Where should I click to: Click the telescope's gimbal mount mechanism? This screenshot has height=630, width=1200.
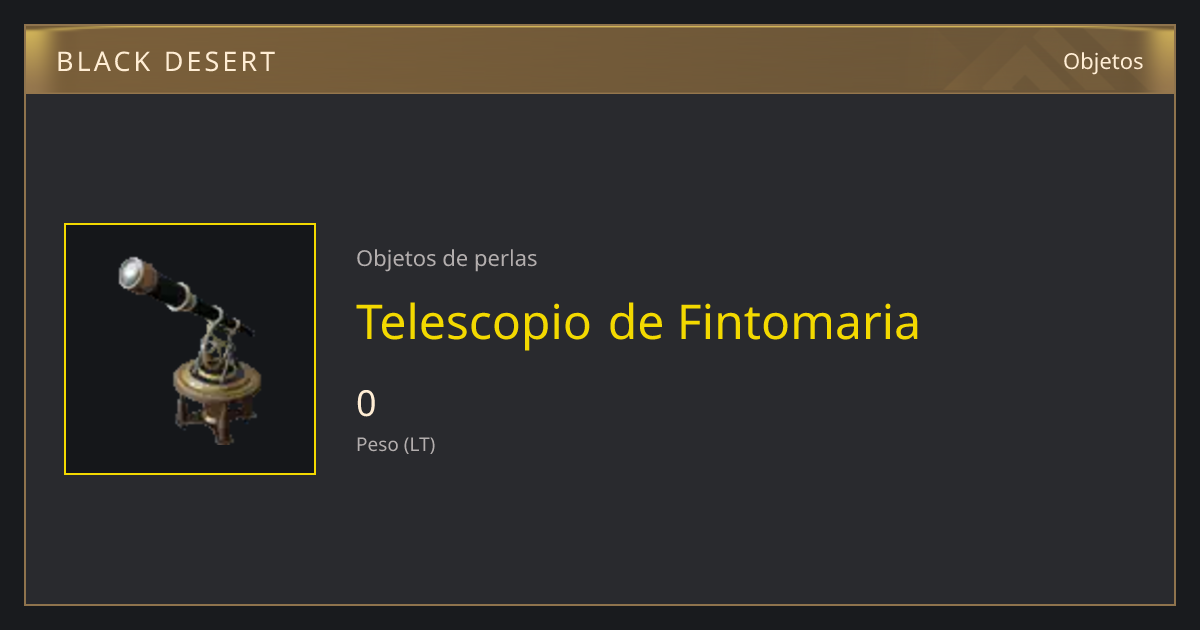[221, 343]
